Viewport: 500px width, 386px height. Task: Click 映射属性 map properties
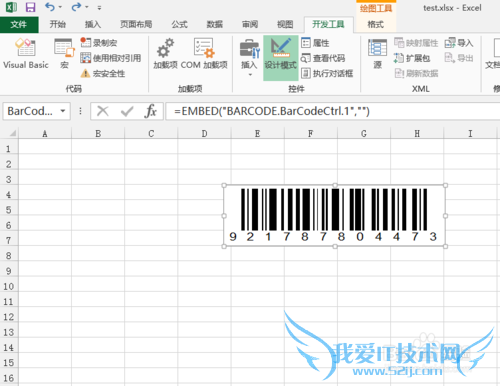click(416, 43)
